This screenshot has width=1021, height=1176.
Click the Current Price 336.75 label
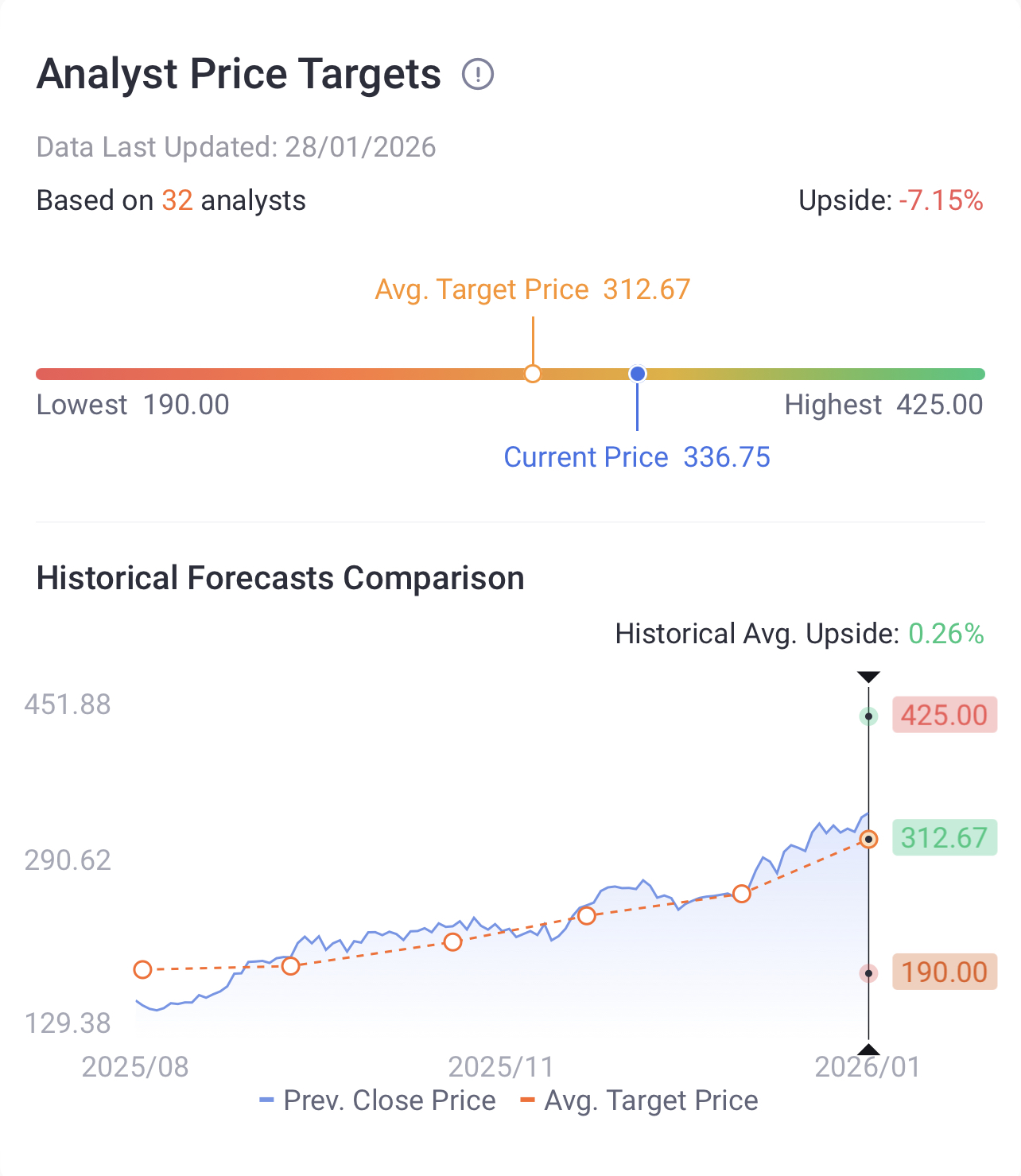pos(637,457)
